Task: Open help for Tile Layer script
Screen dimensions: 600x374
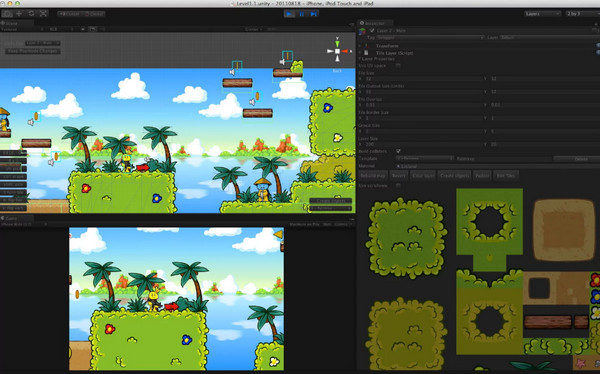Action: click(x=598, y=53)
